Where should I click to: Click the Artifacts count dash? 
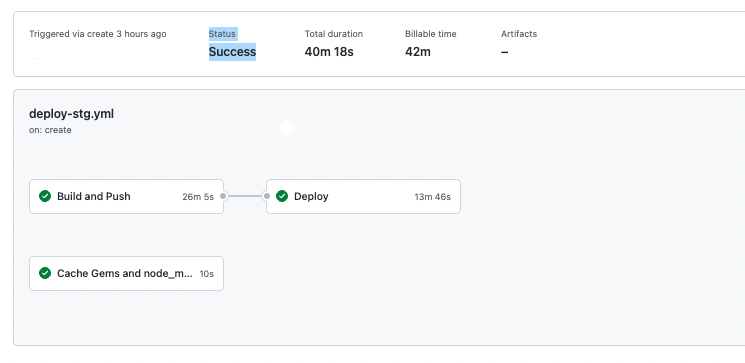coord(505,52)
